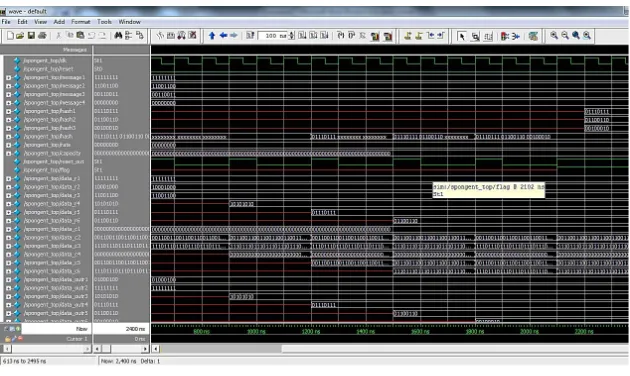Open Find with the binoculars icon

(x=118, y=36)
